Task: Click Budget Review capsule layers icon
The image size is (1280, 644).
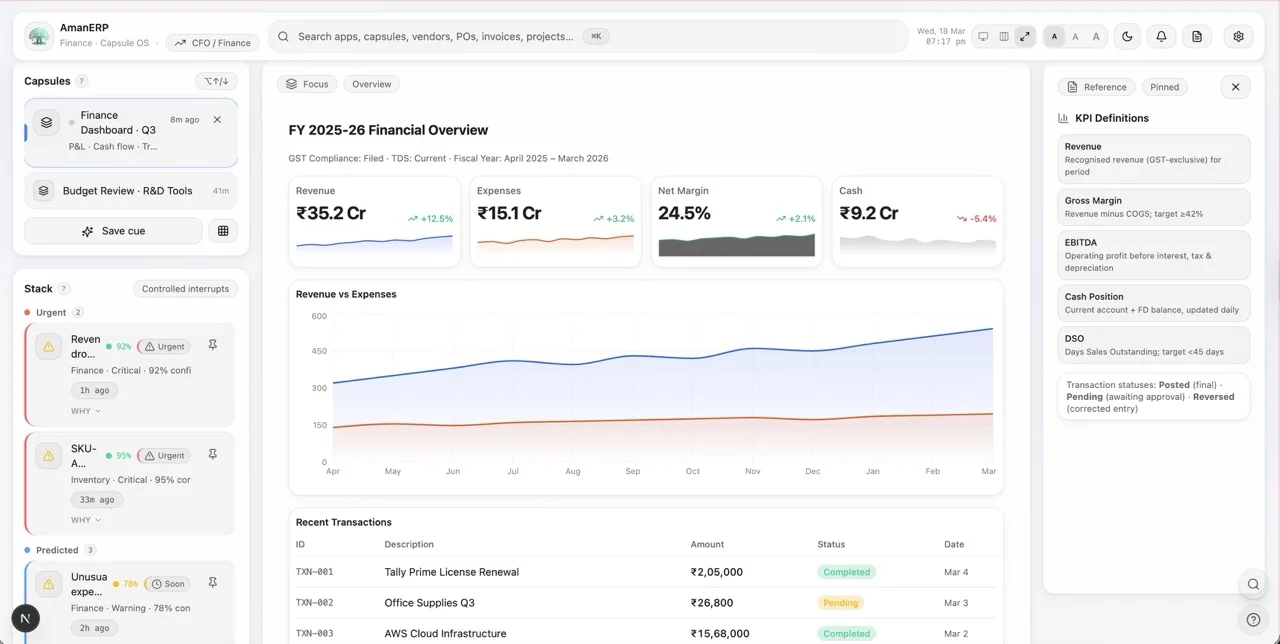Action: coord(43,190)
